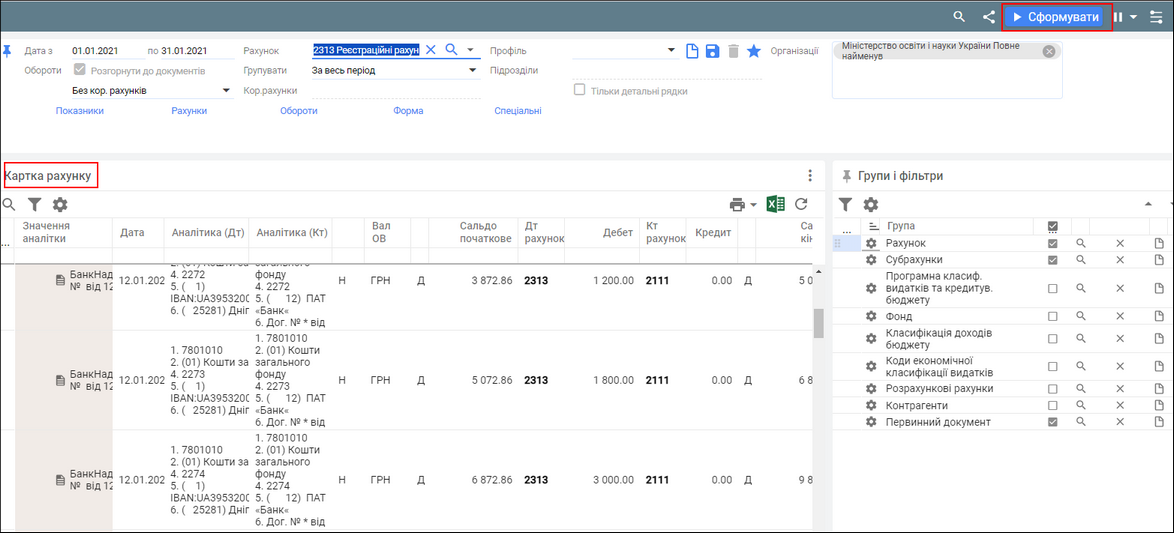Image resolution: width=1174 pixels, height=533 pixels.
Task: Switch to the Спеціальні tab
Action: coord(517,111)
